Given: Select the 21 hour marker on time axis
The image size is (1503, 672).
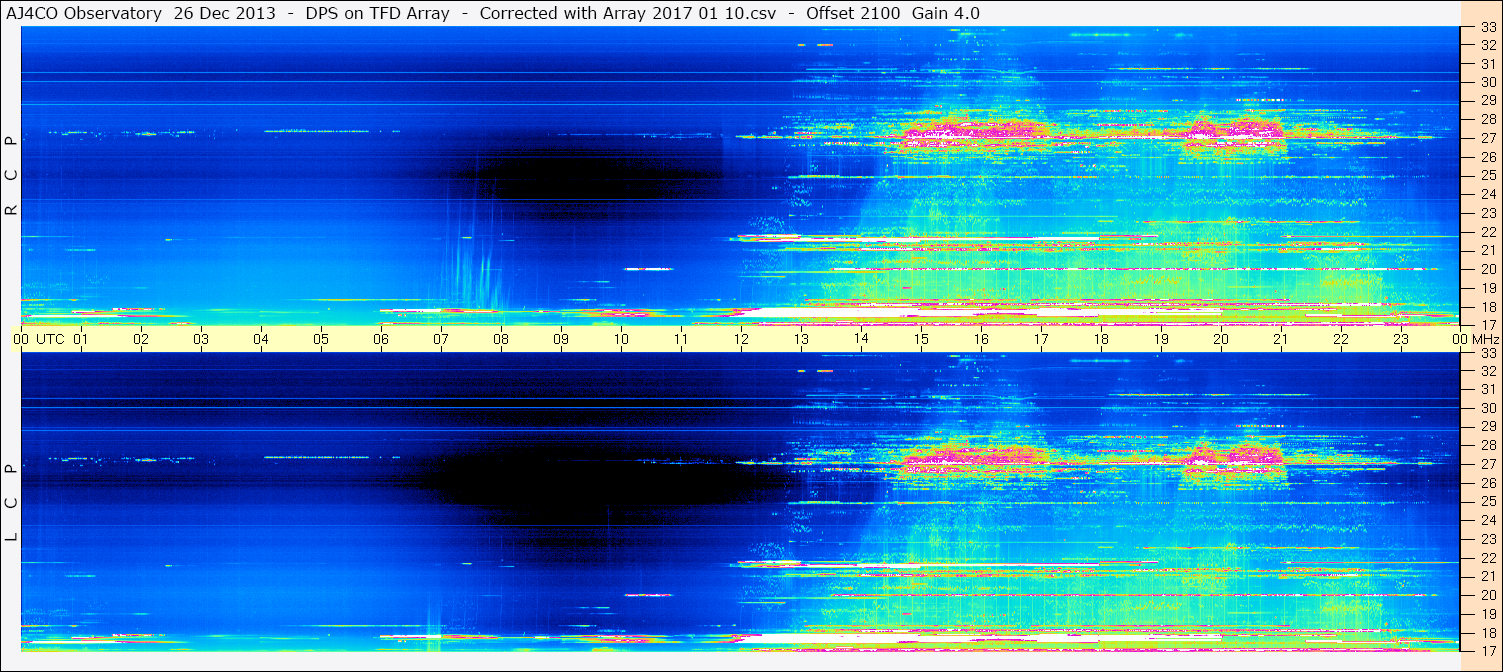Looking at the screenshot, I should pyautogui.click(x=1281, y=339).
